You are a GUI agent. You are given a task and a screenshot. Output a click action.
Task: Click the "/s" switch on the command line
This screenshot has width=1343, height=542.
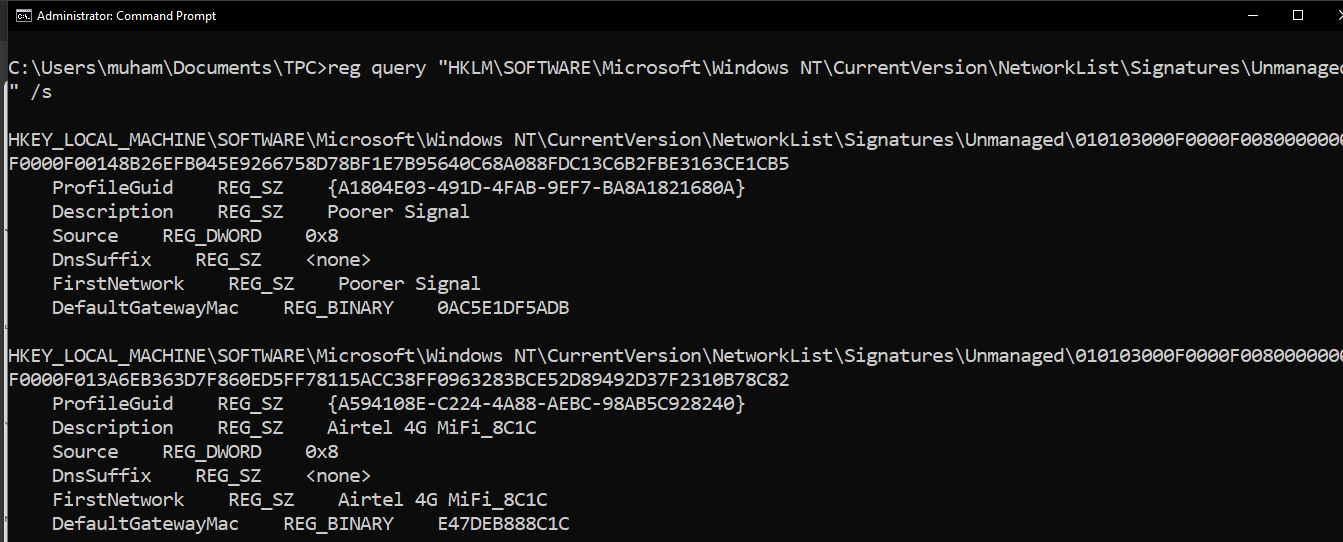tap(40, 92)
